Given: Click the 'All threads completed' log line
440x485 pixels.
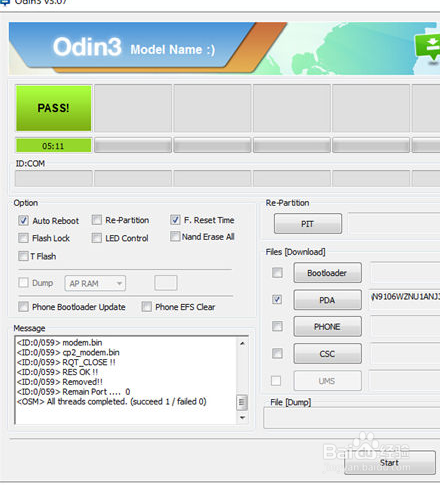Looking at the screenshot, I should tap(112, 401).
